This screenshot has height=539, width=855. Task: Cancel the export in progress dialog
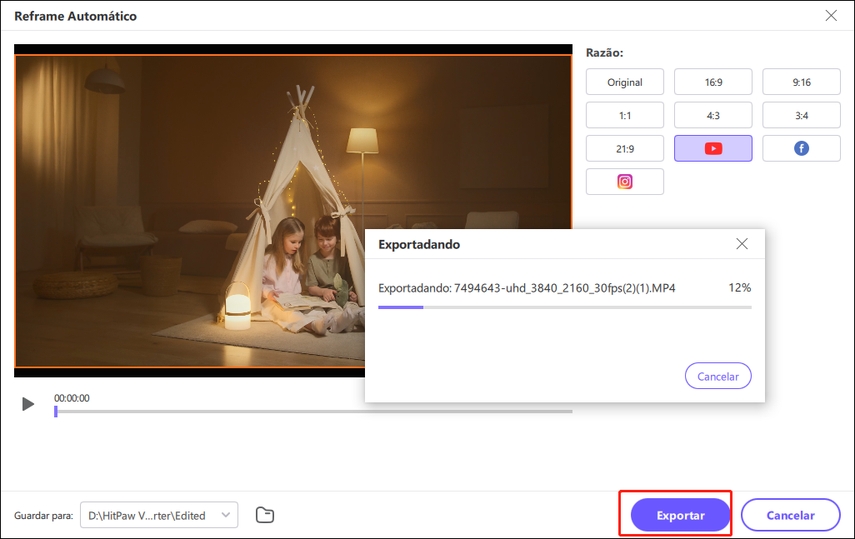[x=718, y=376]
